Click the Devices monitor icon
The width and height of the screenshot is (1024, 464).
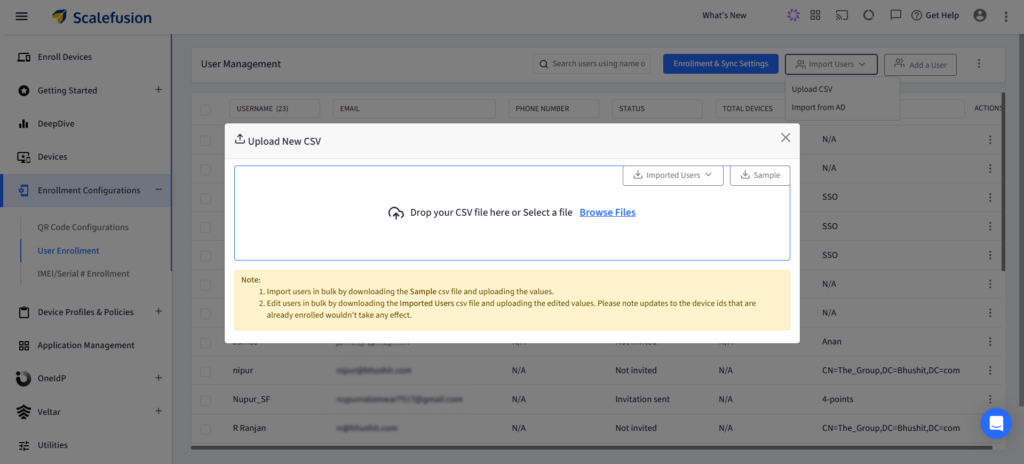pos(24,157)
